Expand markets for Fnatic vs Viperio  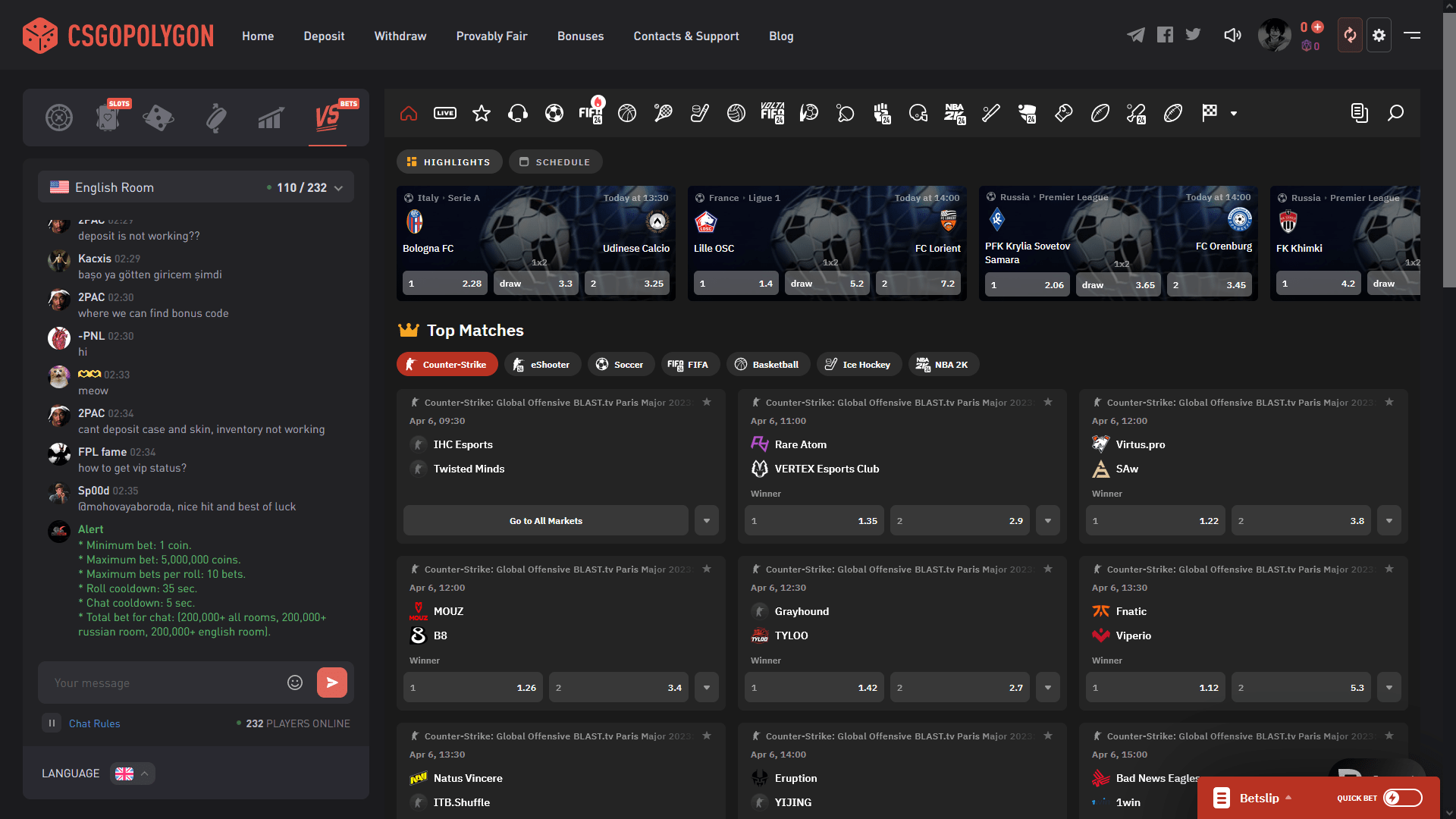coord(1389,688)
